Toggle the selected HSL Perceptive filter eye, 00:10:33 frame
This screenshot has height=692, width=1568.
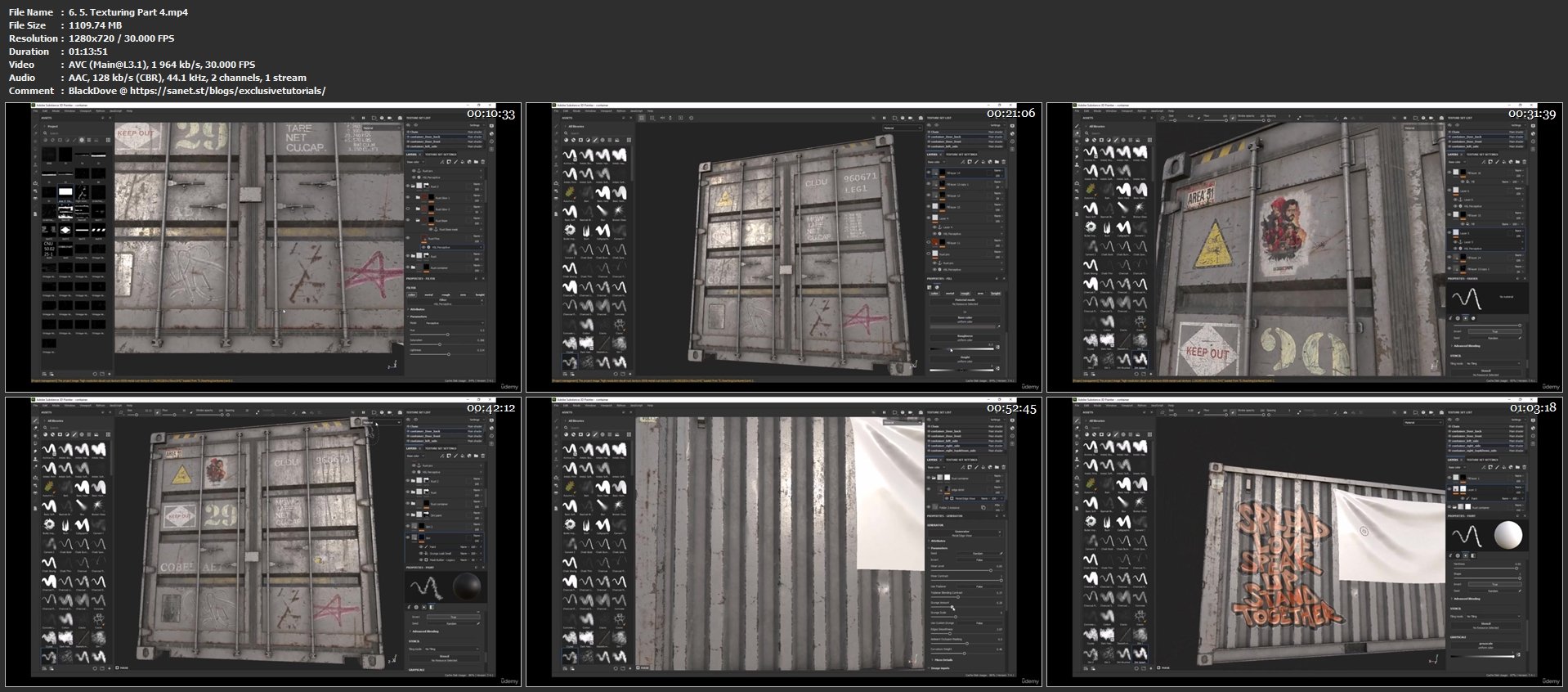(423, 247)
